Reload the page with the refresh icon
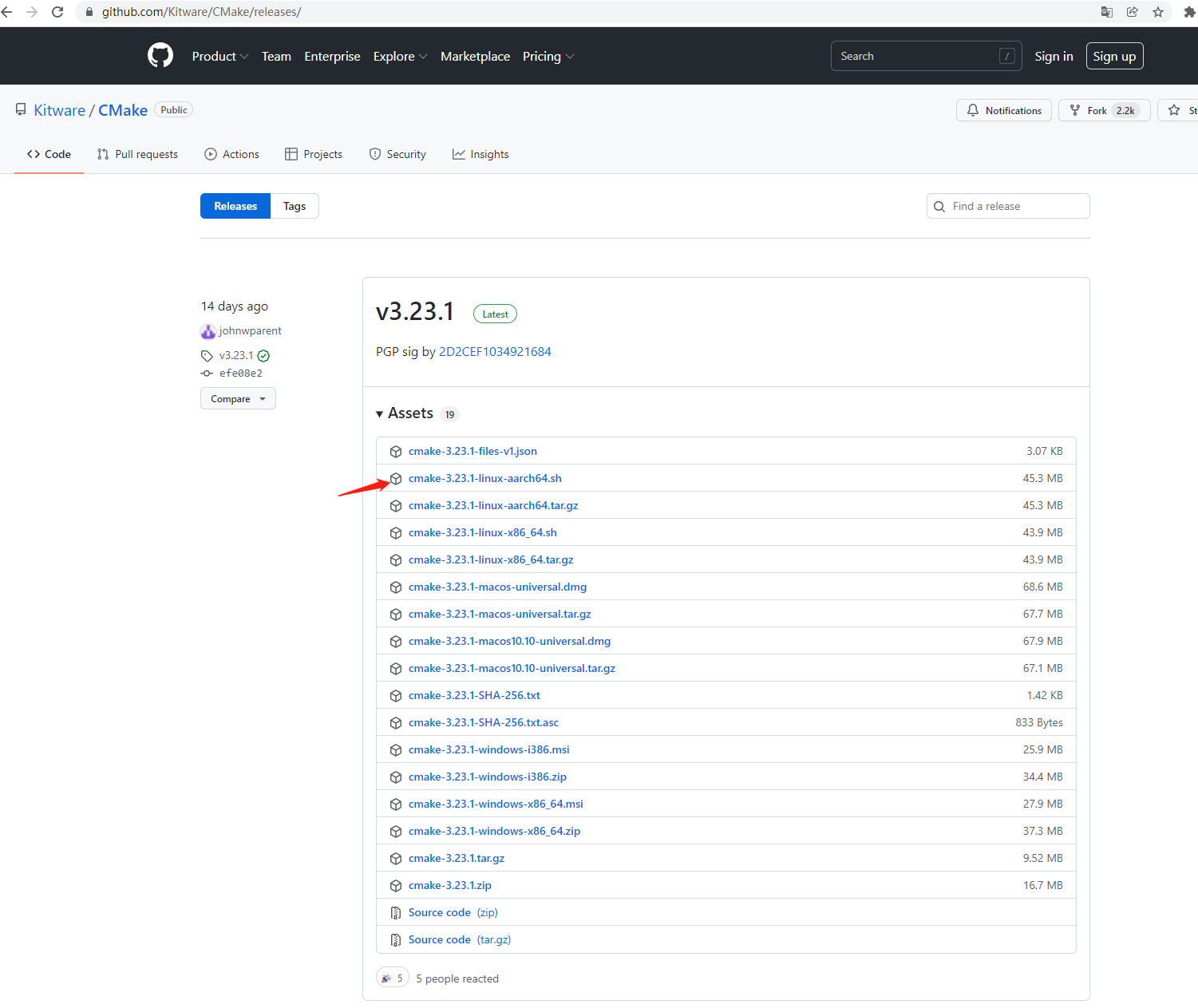This screenshot has height=1008, width=1198. point(57,12)
